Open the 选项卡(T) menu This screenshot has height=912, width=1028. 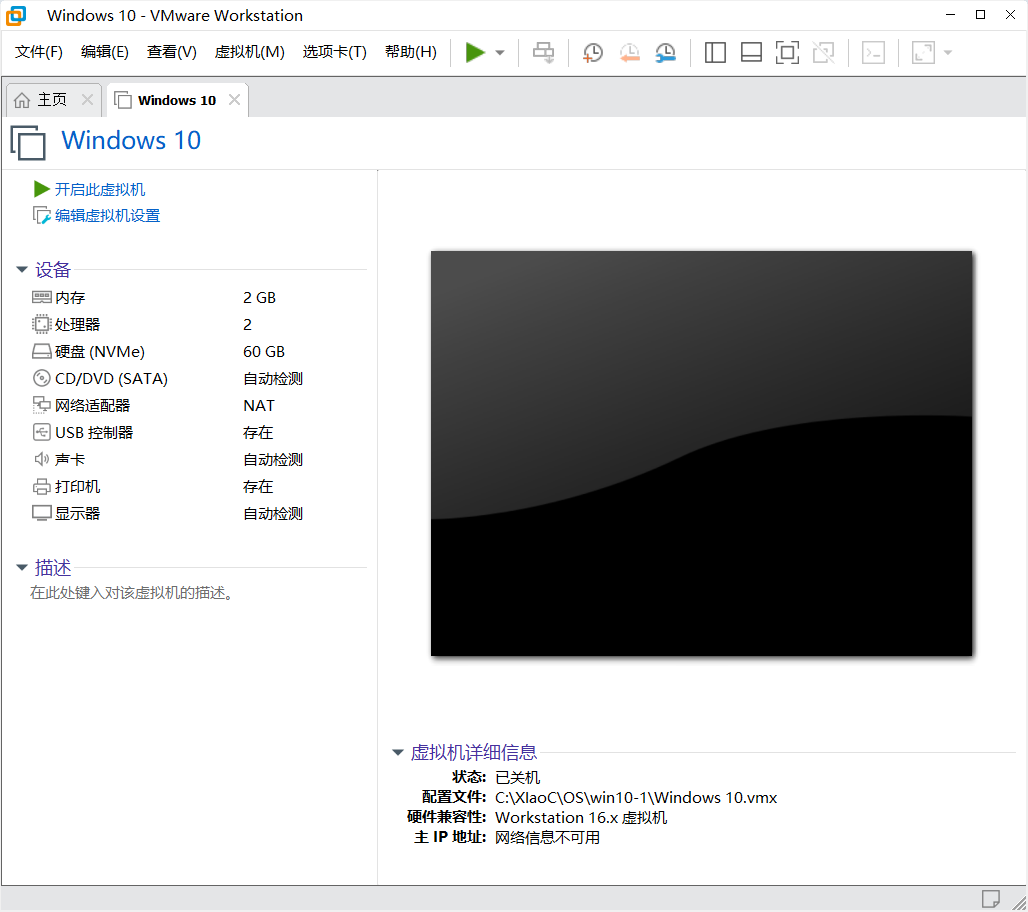click(x=334, y=52)
